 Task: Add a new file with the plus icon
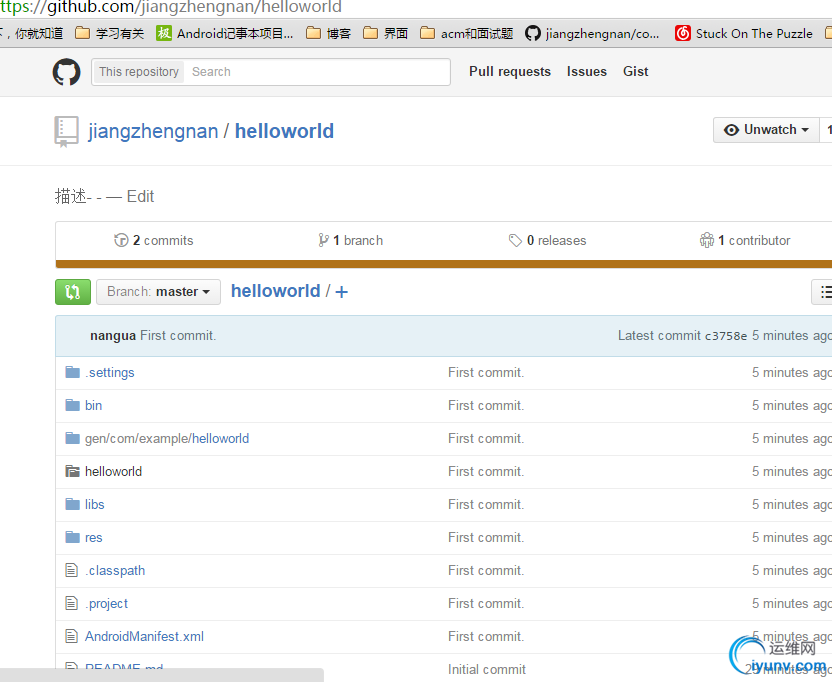pyautogui.click(x=342, y=291)
